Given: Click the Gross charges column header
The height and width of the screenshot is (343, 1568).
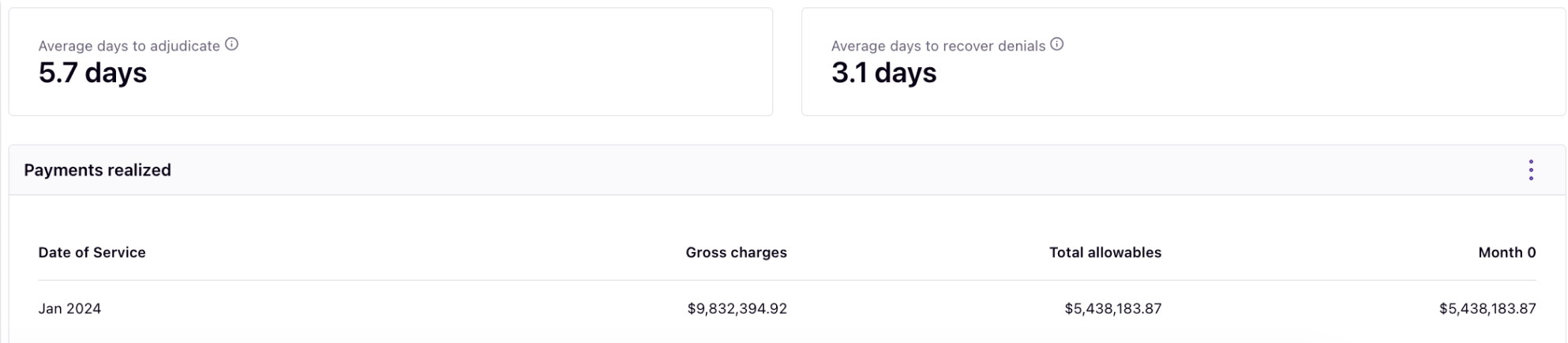Looking at the screenshot, I should (x=736, y=252).
